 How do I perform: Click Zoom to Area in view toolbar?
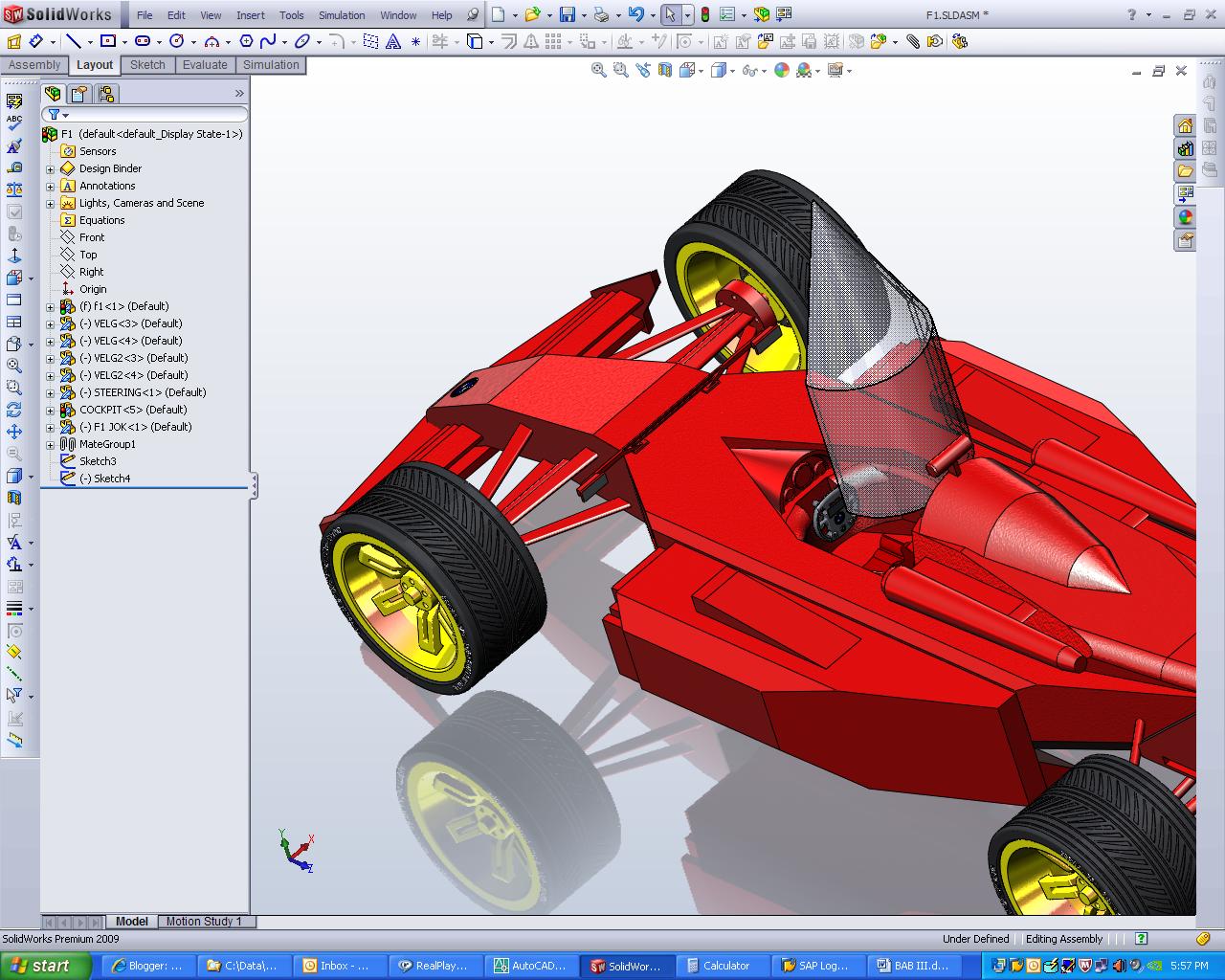click(620, 70)
